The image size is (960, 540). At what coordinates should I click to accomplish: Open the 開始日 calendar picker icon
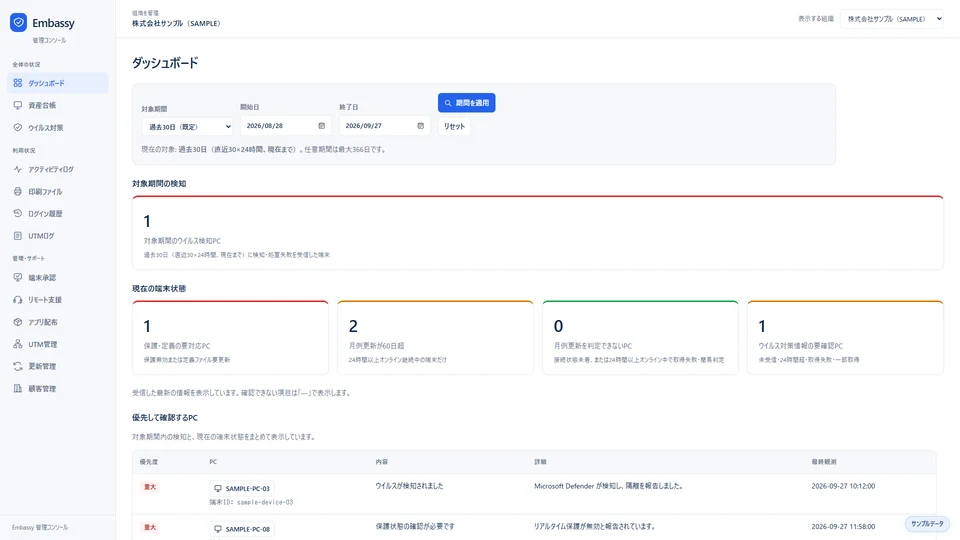point(321,126)
